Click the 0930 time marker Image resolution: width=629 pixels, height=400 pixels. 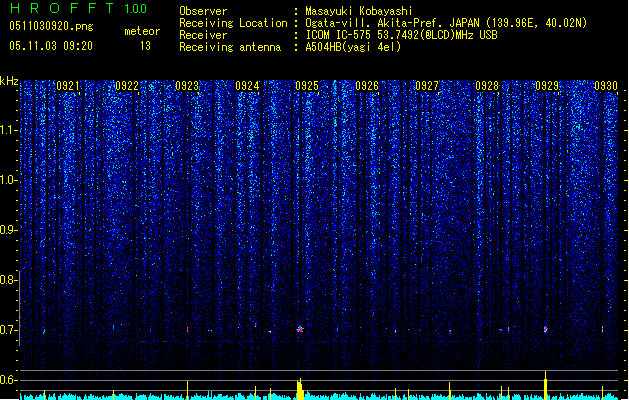tap(606, 86)
